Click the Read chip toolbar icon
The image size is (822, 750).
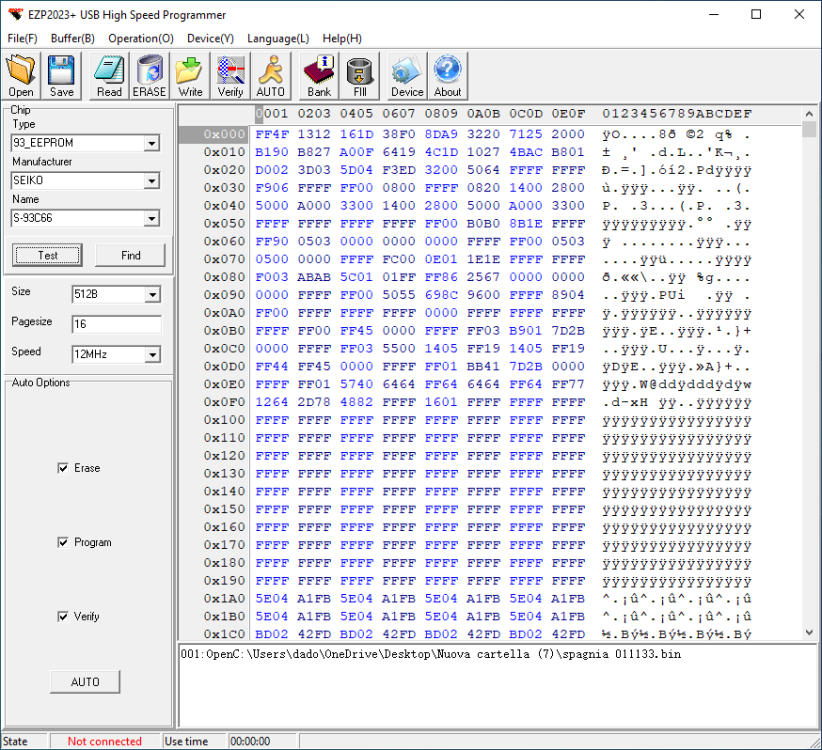click(109, 76)
